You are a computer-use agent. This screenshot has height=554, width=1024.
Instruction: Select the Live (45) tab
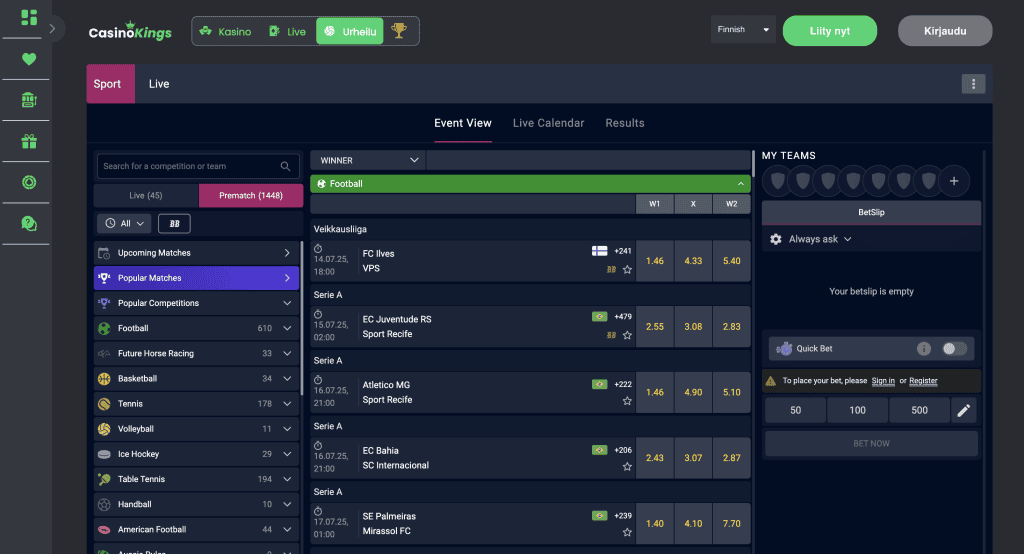[x=146, y=195]
